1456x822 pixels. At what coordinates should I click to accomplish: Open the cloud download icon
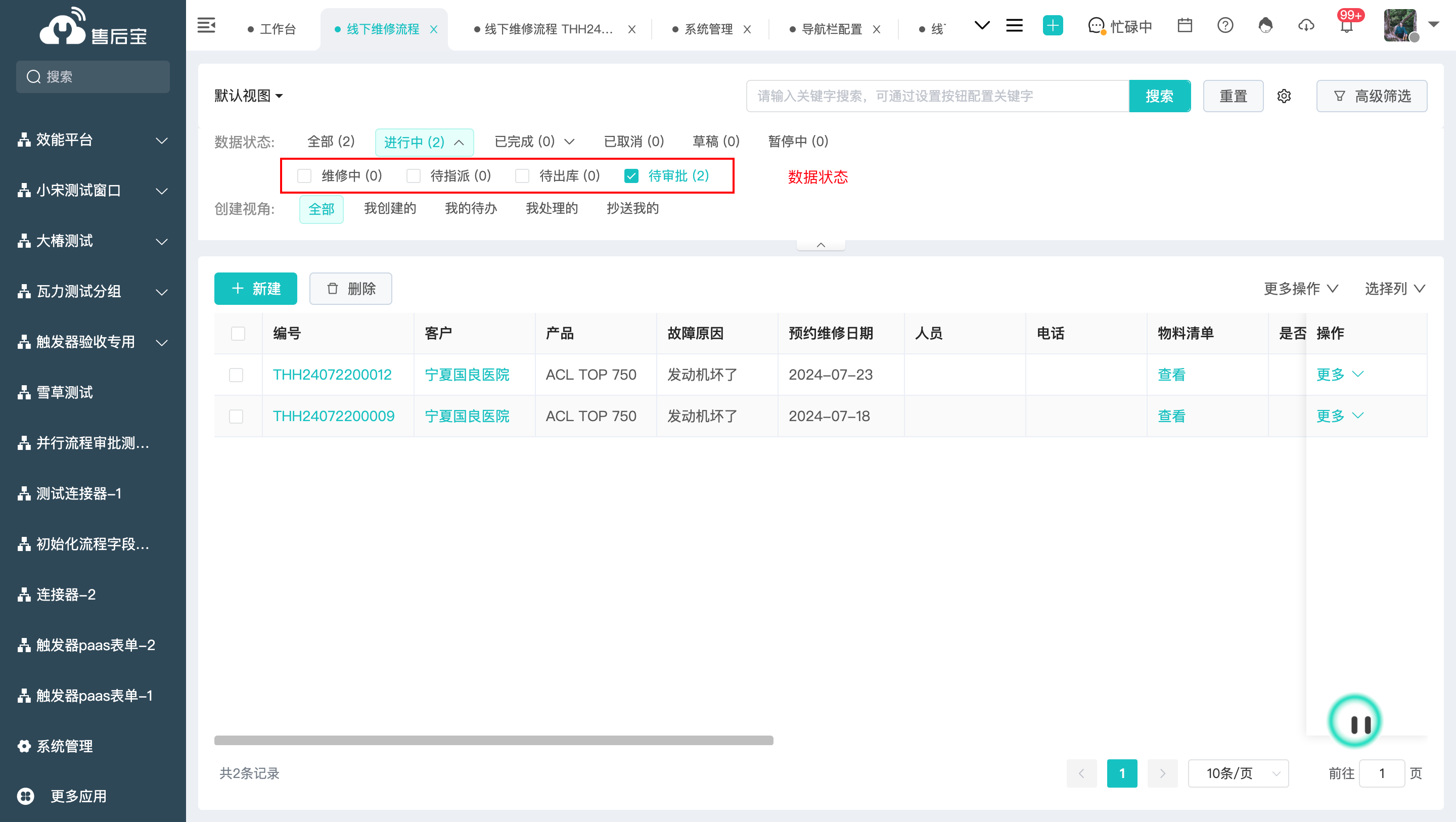click(1306, 25)
